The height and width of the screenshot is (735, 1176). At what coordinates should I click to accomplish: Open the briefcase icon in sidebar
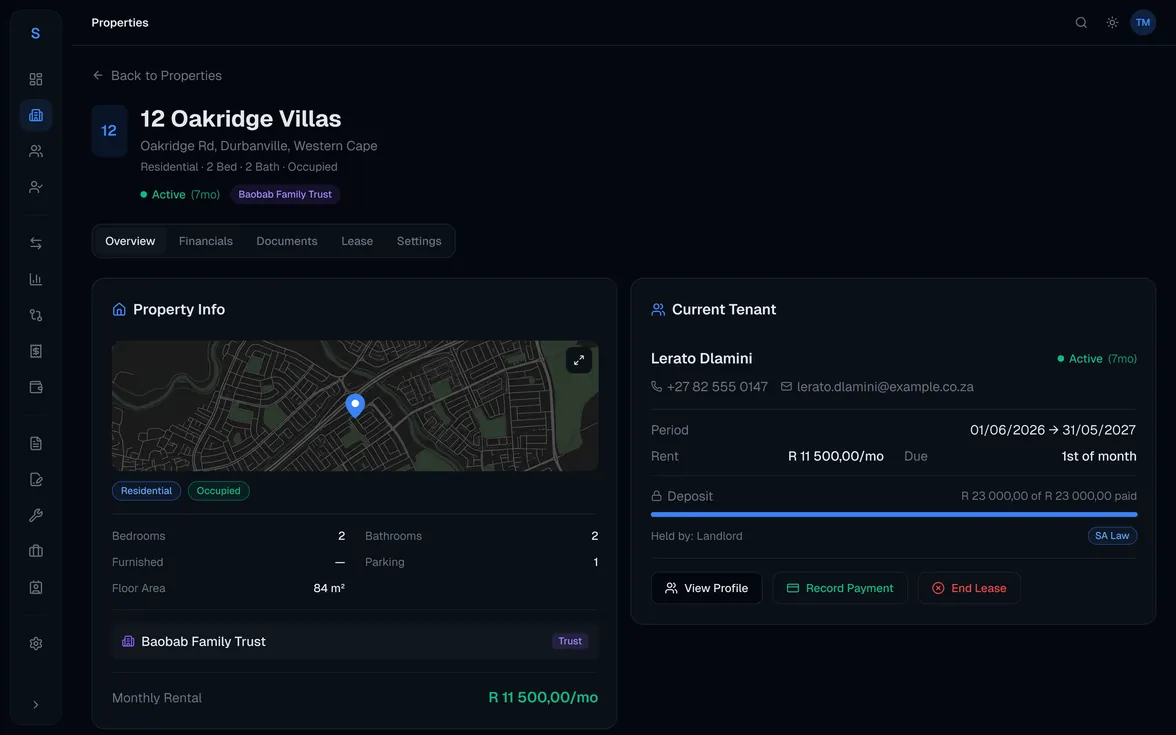click(x=35, y=551)
